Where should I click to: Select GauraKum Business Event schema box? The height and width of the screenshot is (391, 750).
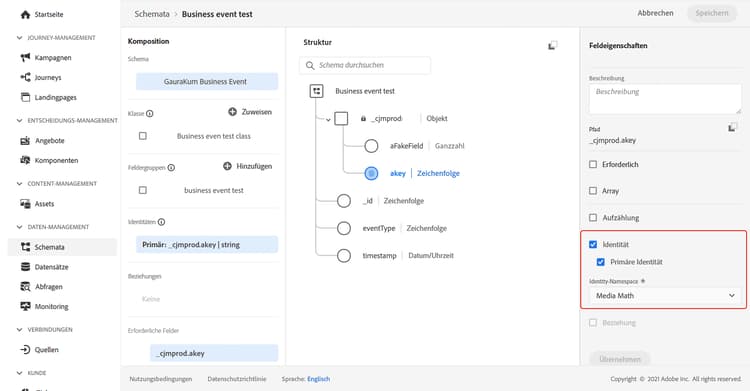[x=207, y=81]
